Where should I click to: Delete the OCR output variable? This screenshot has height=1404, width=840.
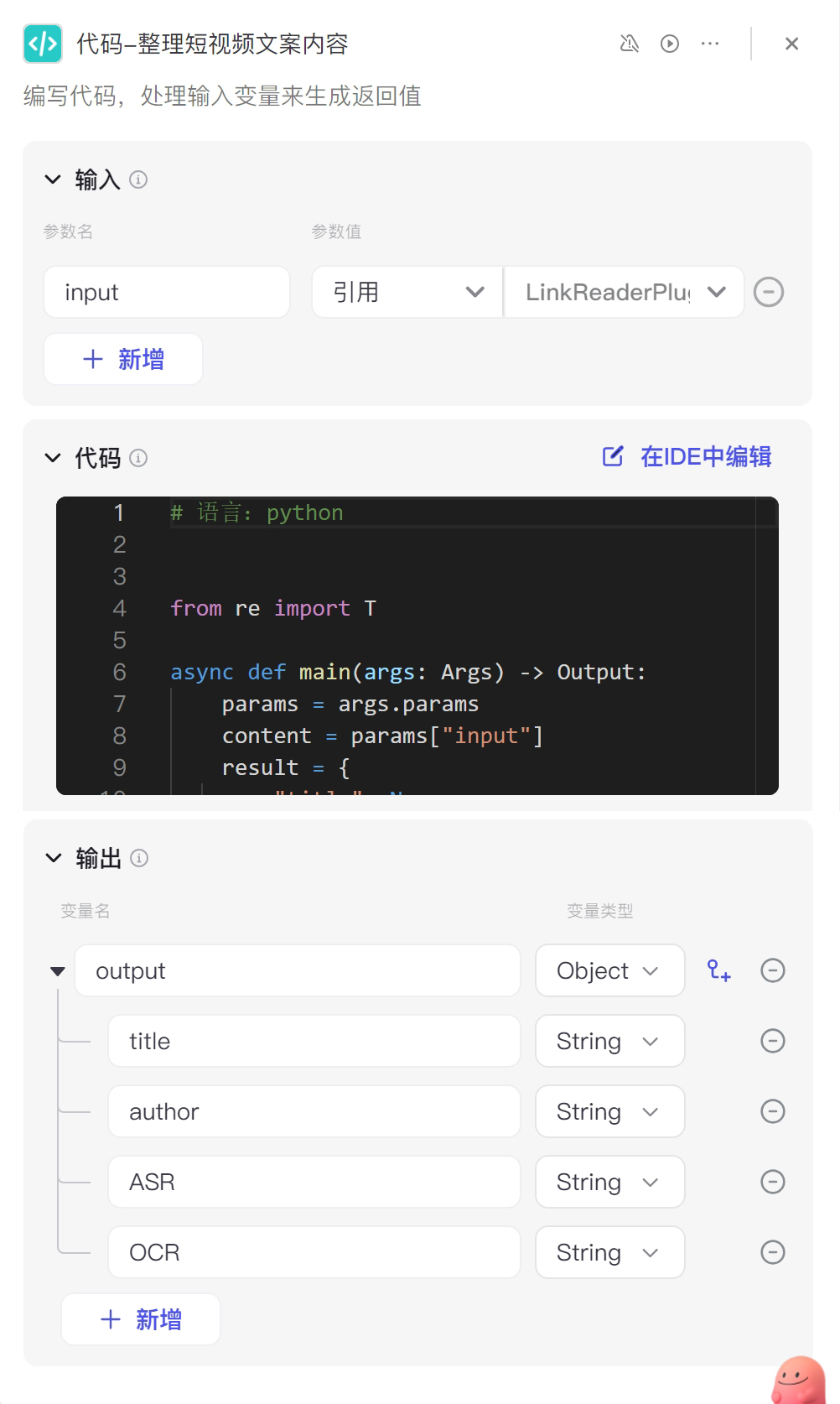(x=773, y=1252)
